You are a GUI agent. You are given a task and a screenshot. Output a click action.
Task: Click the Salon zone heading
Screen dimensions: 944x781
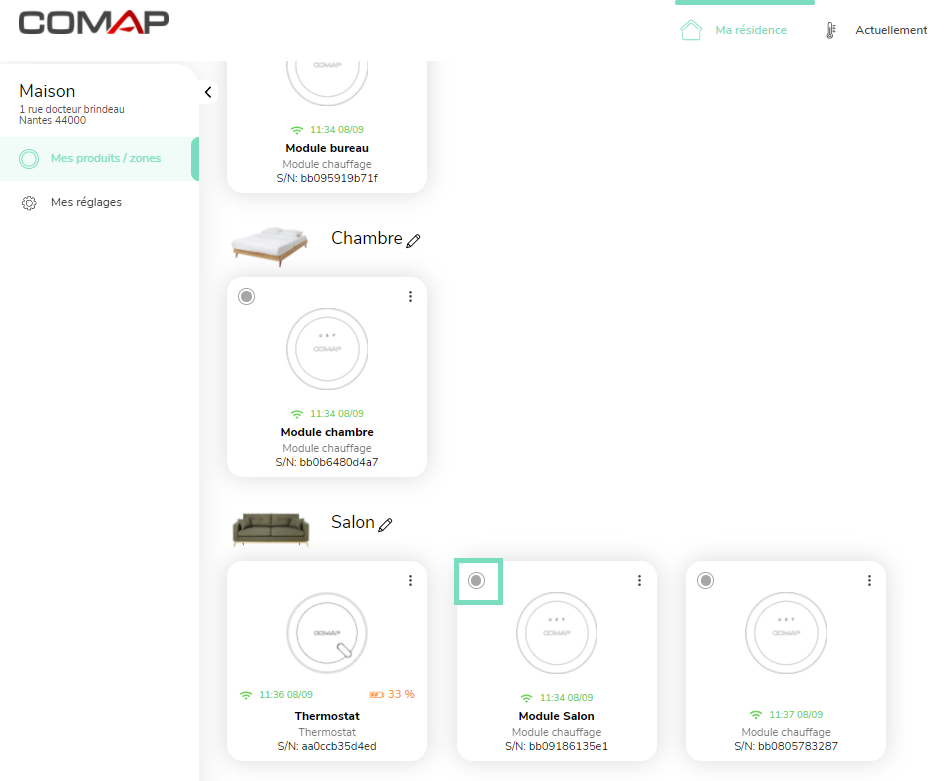353,522
